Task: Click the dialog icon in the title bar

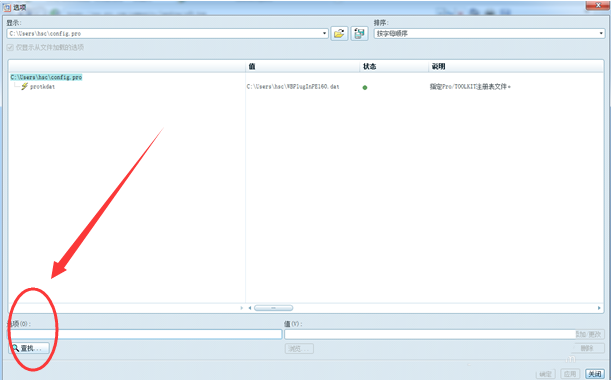Action: click(x=7, y=7)
